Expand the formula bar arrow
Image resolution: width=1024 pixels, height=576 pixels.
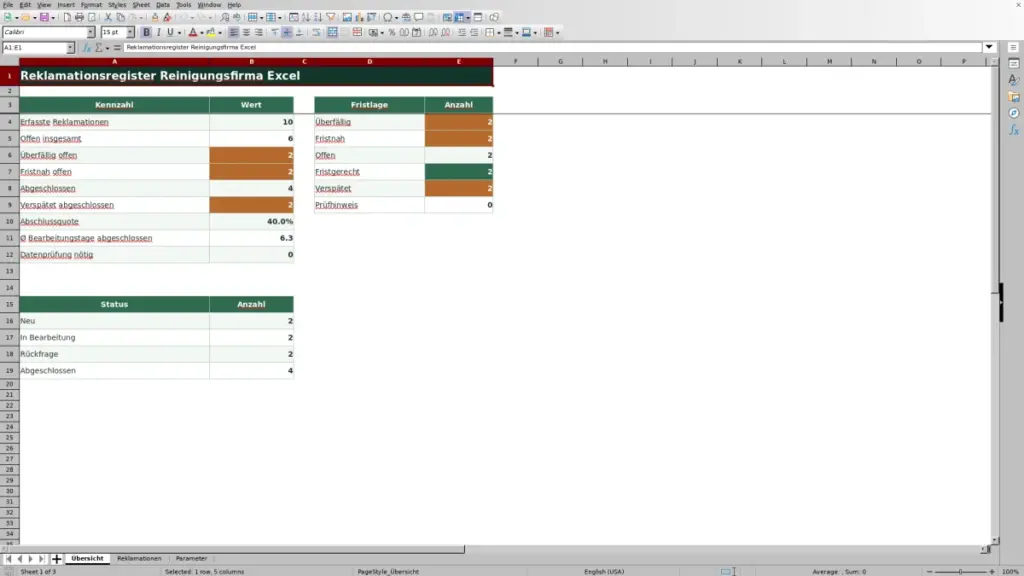tap(989, 47)
